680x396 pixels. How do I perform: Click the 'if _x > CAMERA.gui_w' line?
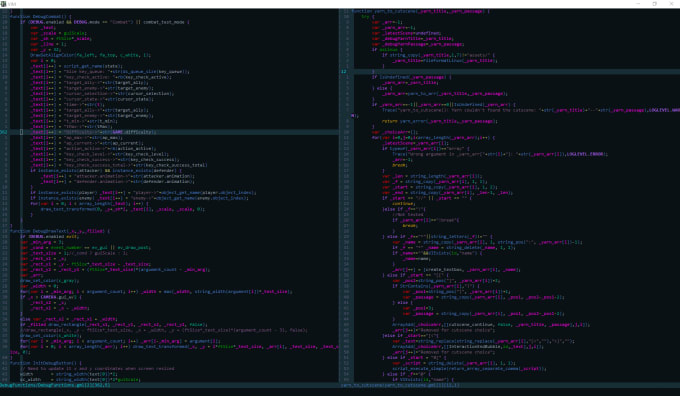[x=51, y=297]
